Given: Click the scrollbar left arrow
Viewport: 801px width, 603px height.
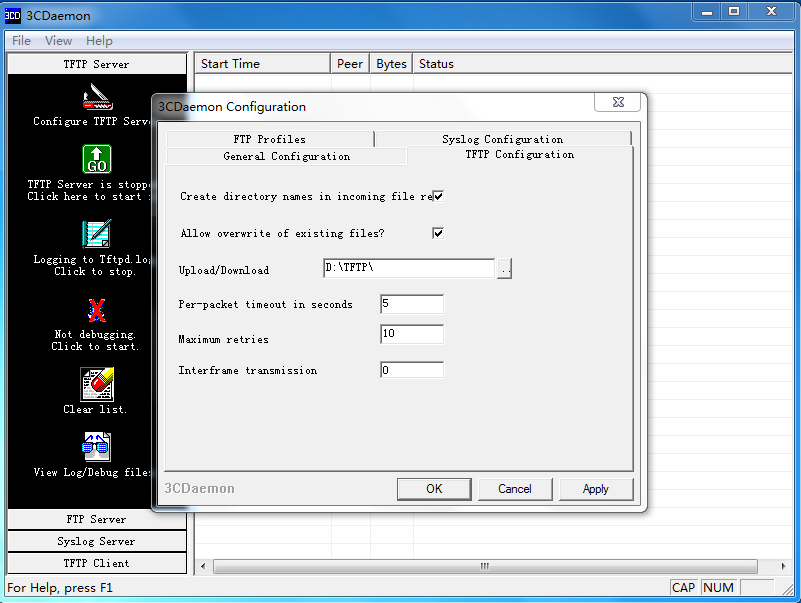Looking at the screenshot, I should [x=203, y=566].
